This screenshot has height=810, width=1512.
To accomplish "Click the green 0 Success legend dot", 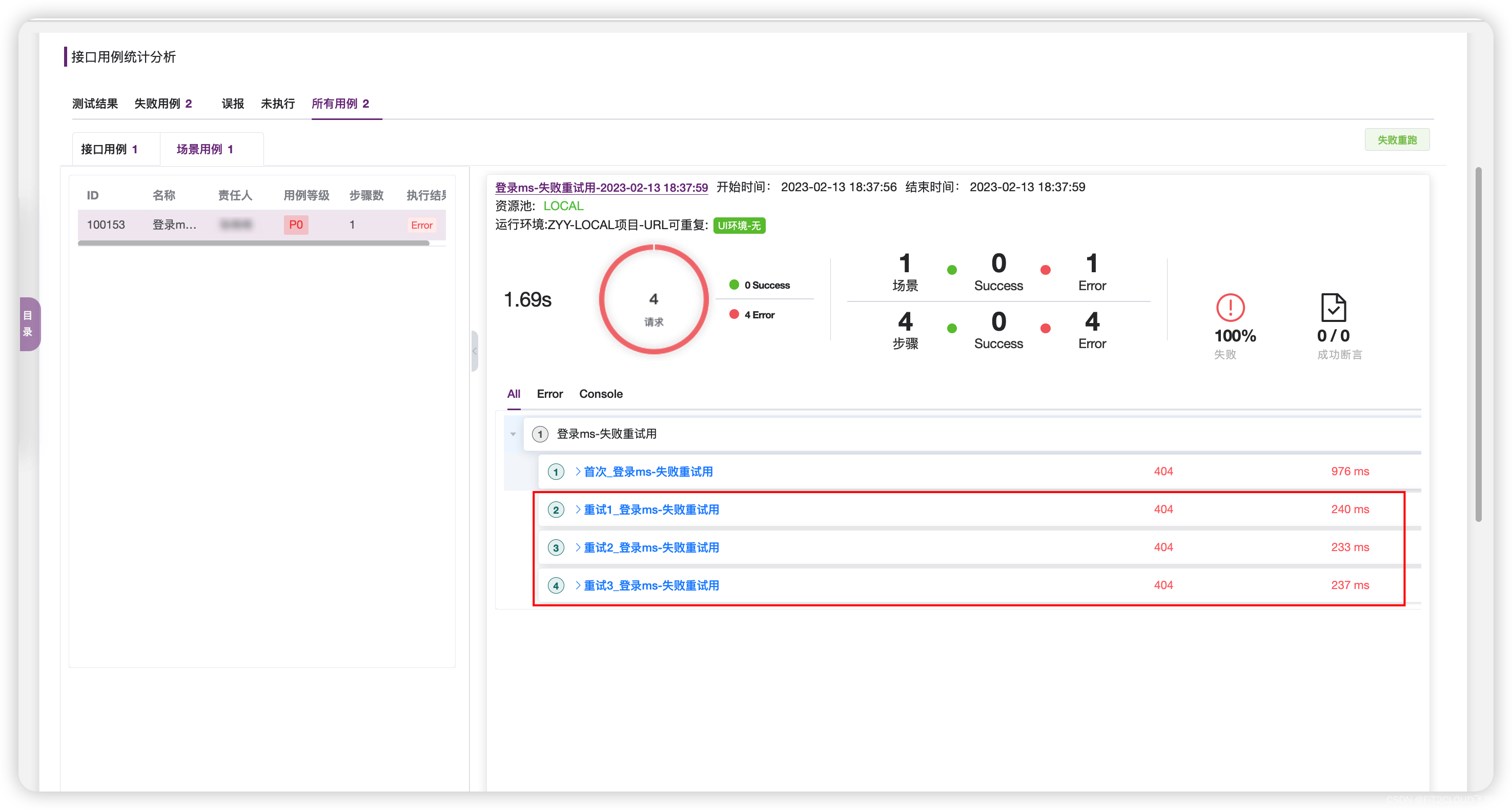I will coord(733,285).
